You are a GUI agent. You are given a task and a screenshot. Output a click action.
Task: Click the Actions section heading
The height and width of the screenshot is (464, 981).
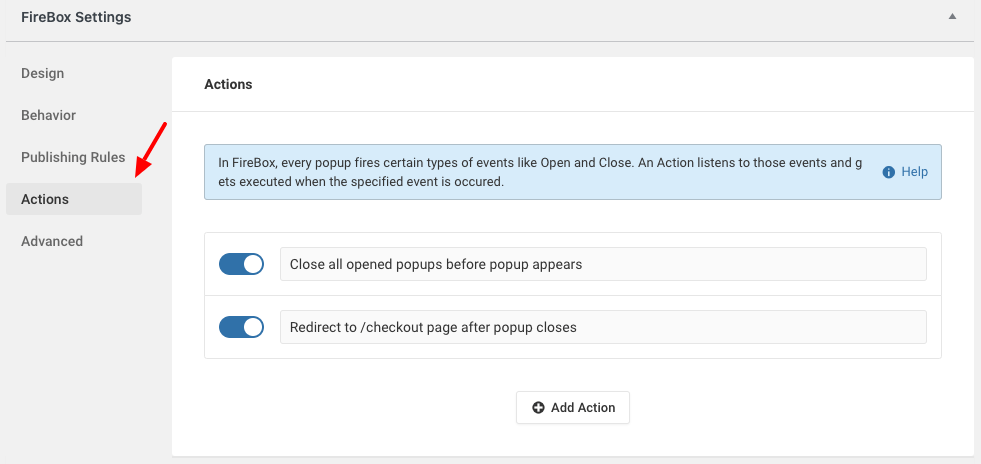coord(228,84)
